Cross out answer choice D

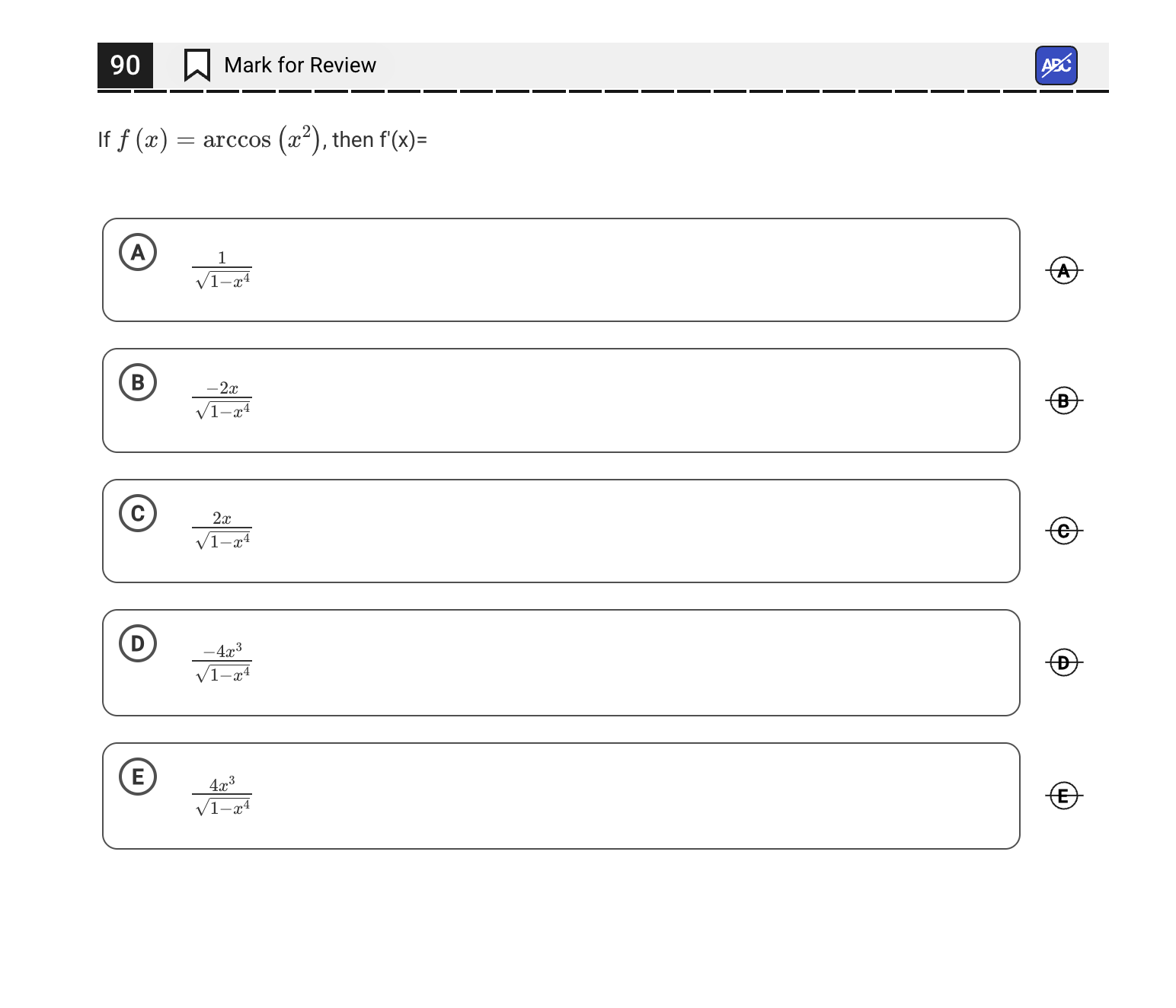1063,662
